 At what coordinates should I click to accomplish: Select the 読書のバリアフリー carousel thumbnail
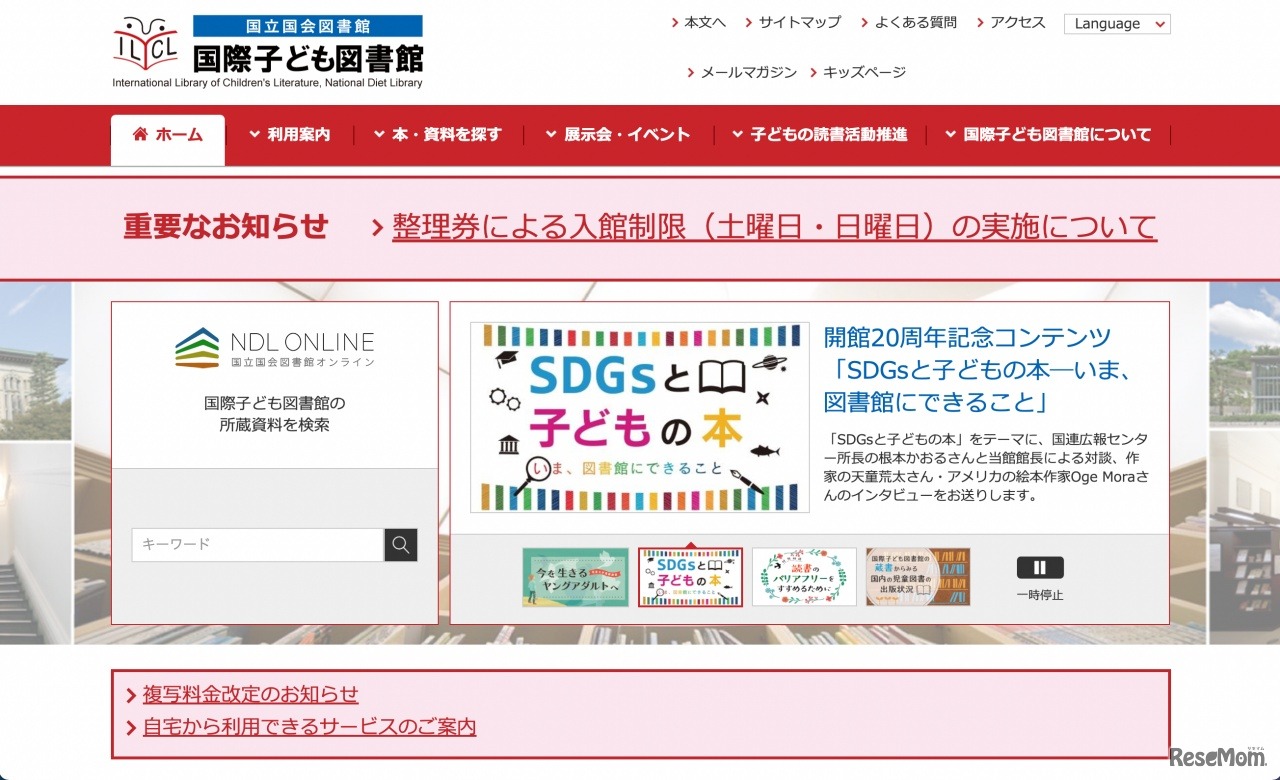tap(804, 577)
